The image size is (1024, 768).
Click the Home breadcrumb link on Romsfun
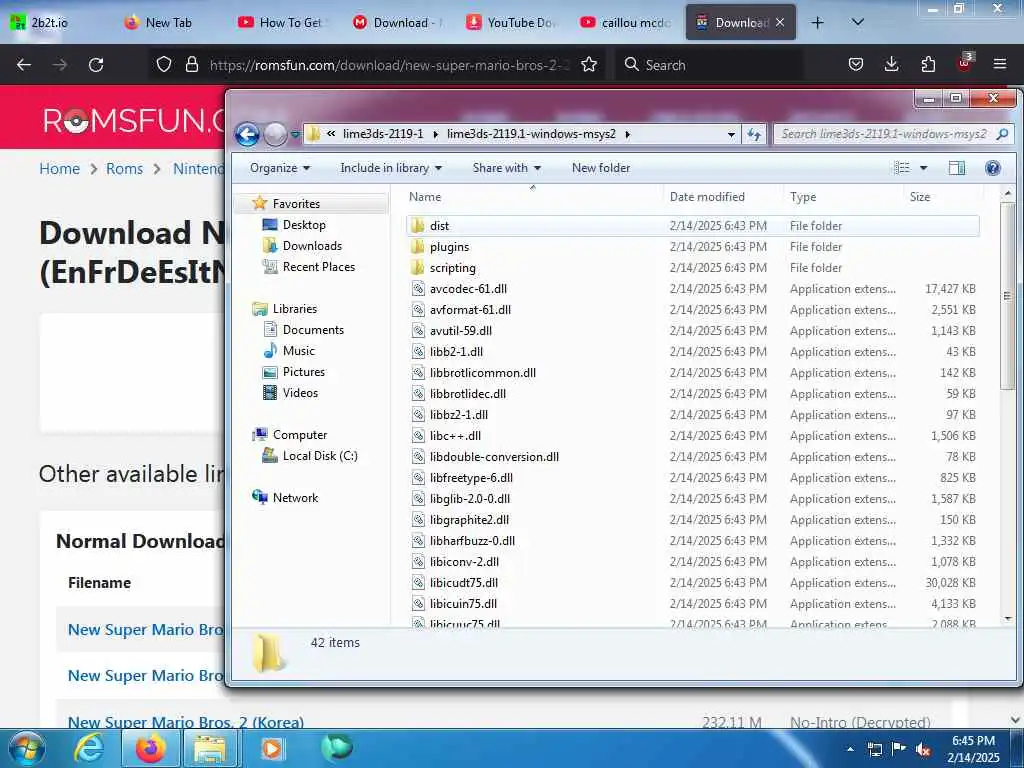click(59, 169)
